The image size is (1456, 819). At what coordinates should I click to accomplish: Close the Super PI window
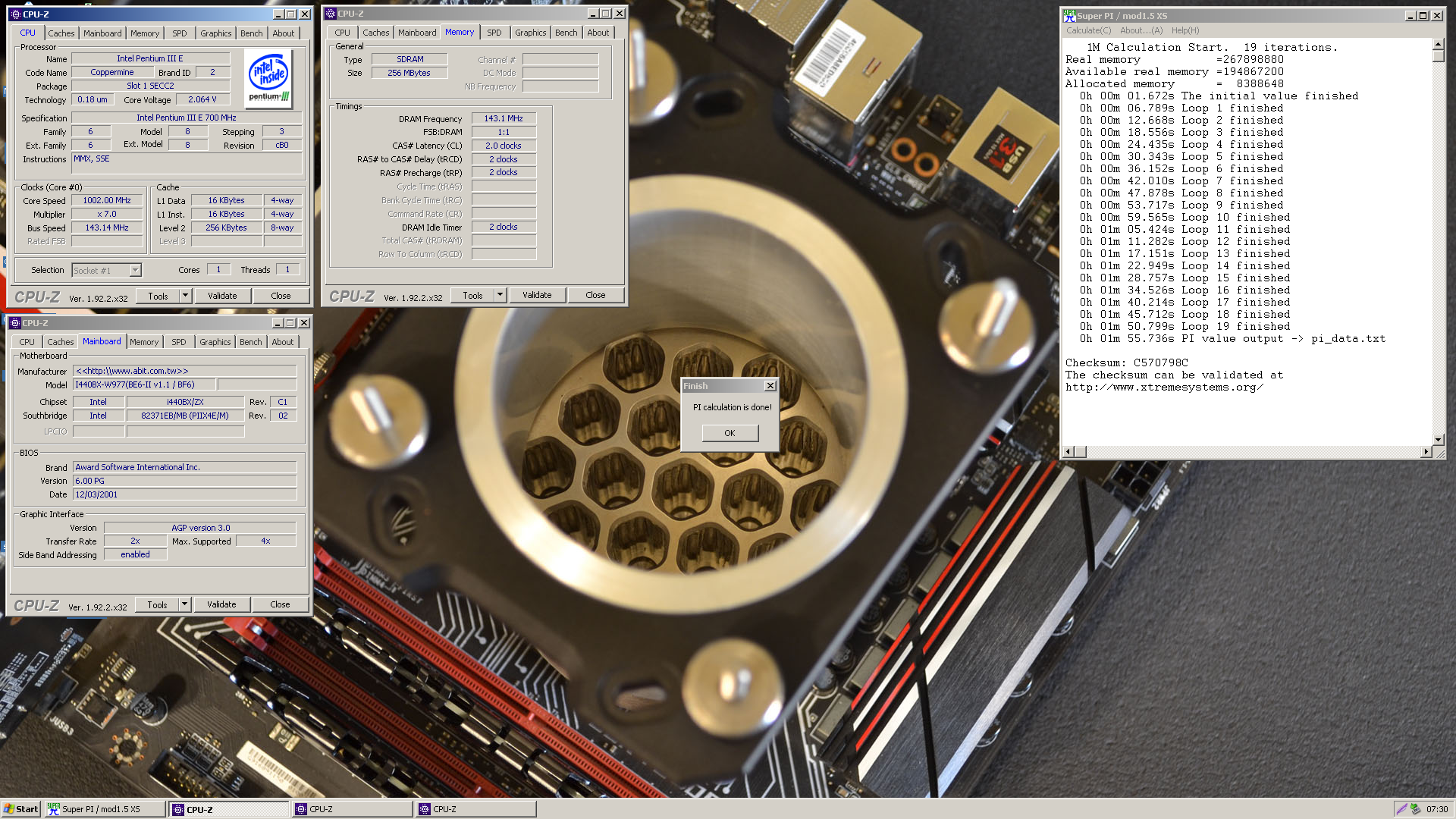coord(1436,15)
